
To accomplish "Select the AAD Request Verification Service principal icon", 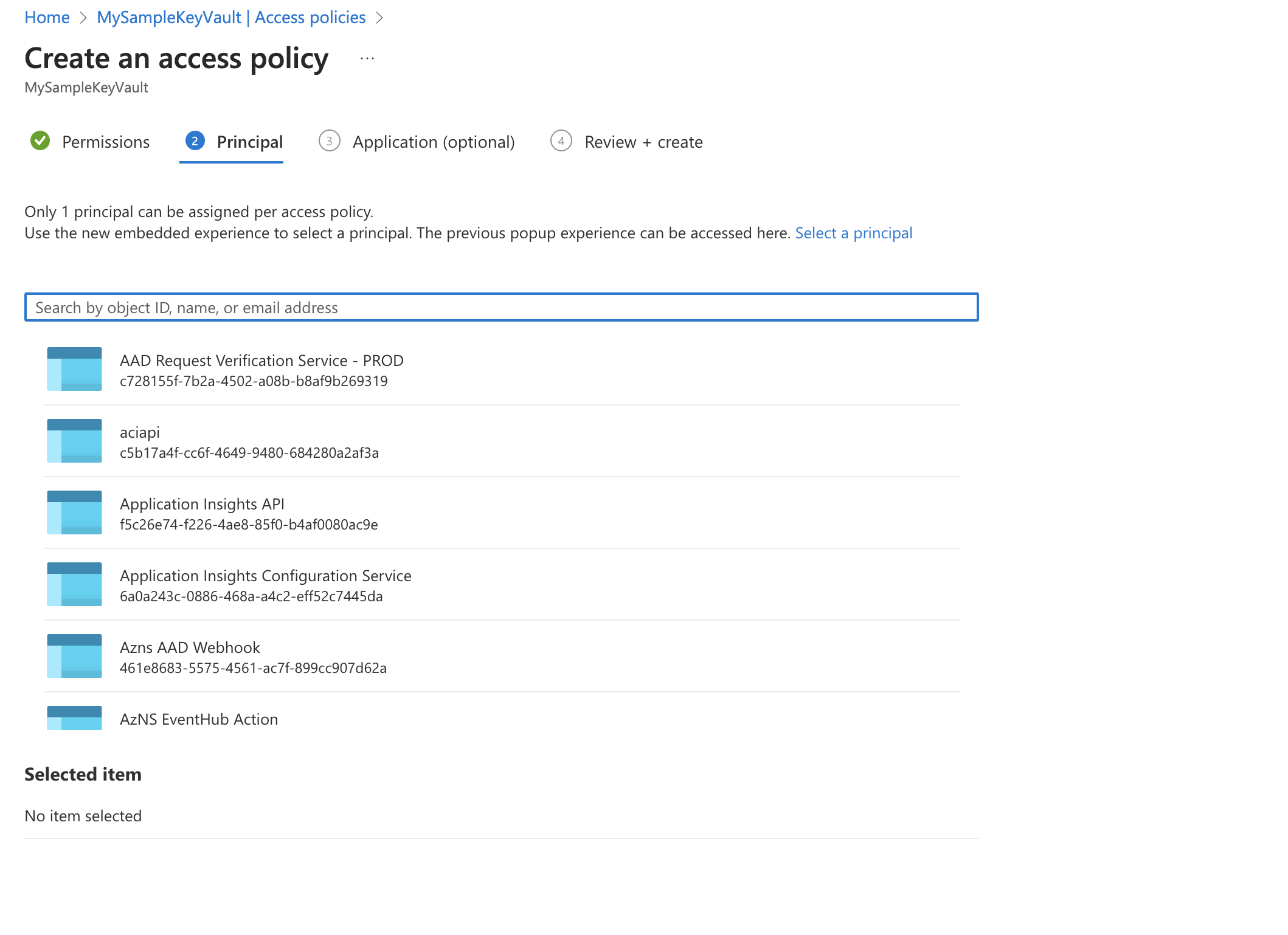I will (74, 369).
